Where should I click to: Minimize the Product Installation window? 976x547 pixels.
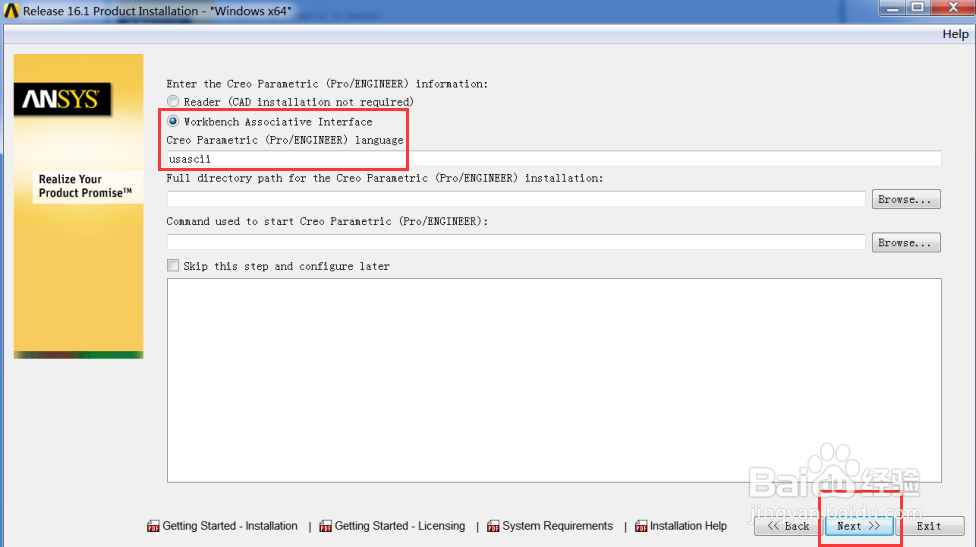[892, 7]
